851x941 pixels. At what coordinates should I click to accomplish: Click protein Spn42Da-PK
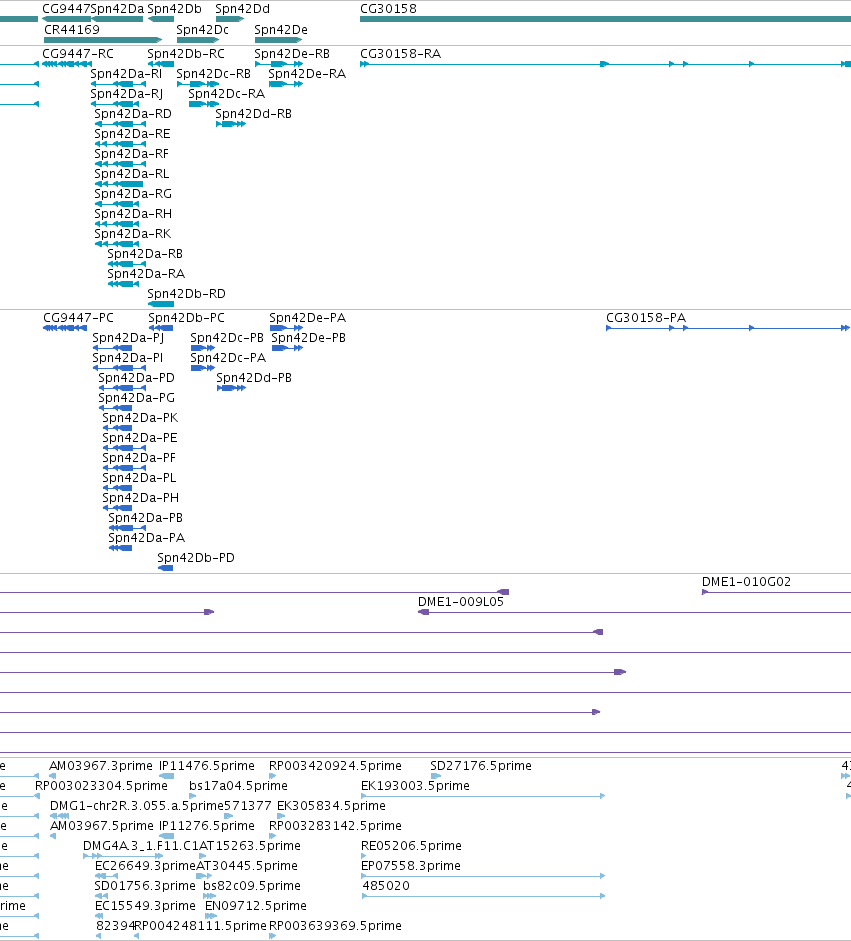(140, 418)
